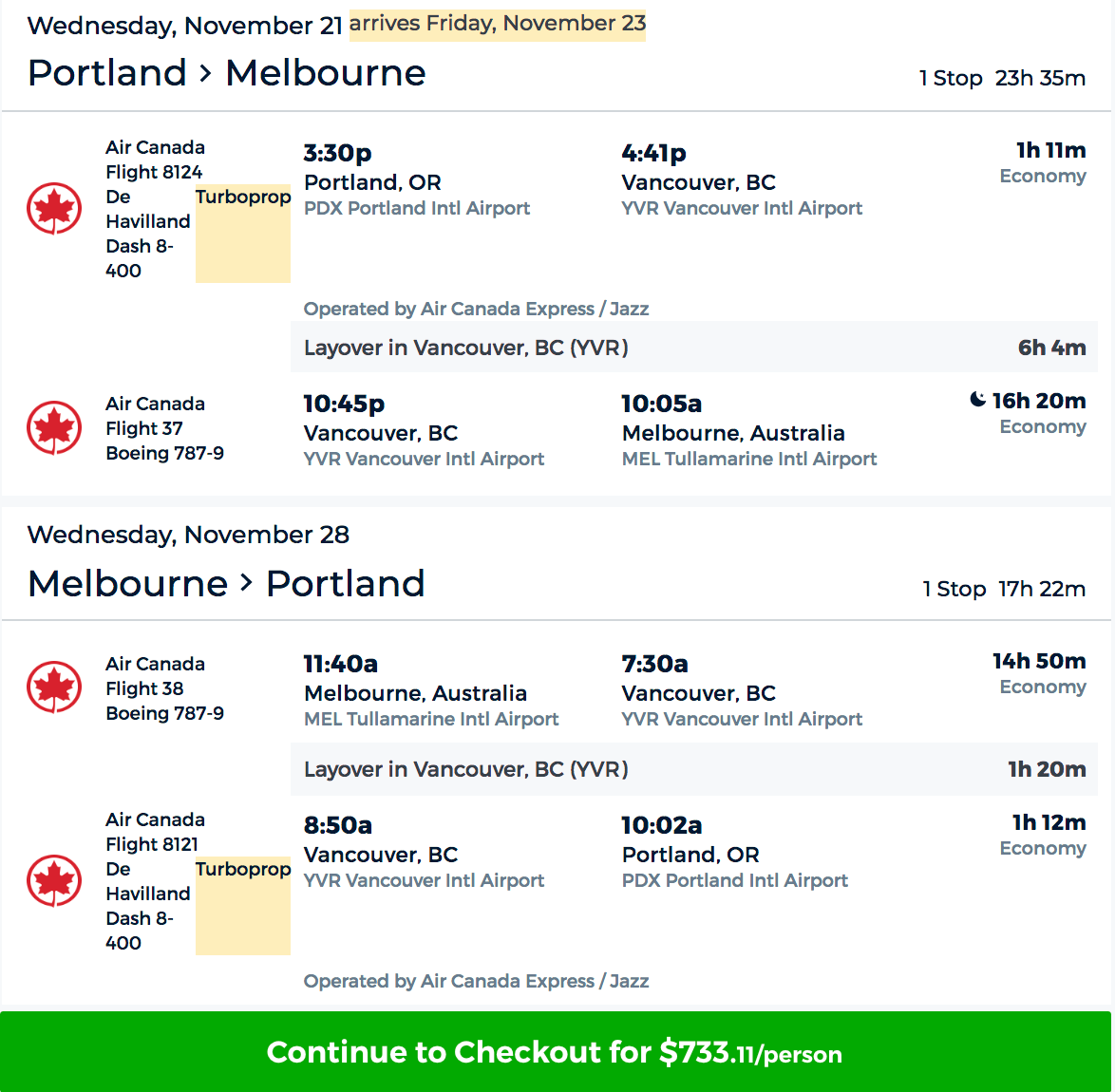Click overnight moon icon beside 16h 20m
This screenshot has width=1115, height=1092.
pos(977,400)
